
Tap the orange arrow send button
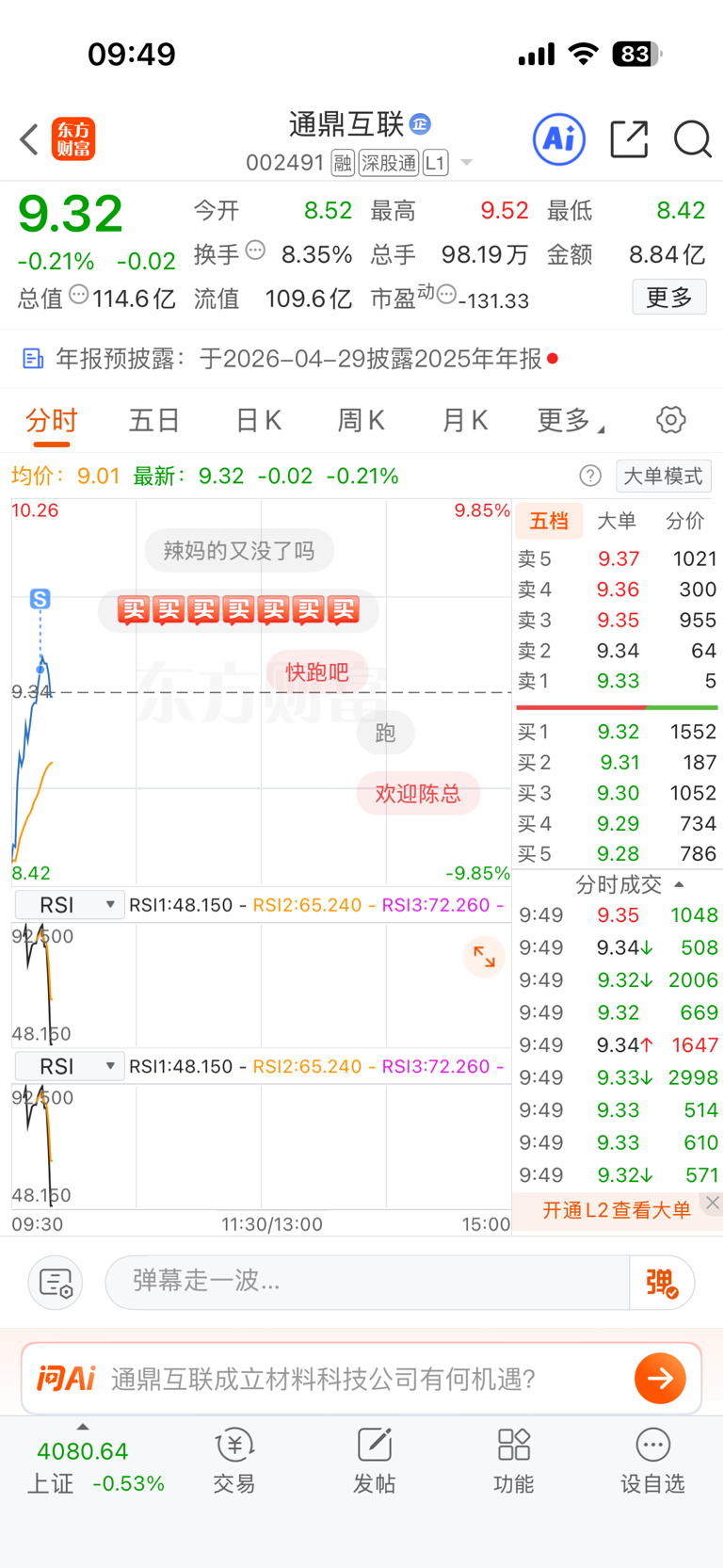pyautogui.click(x=660, y=1379)
